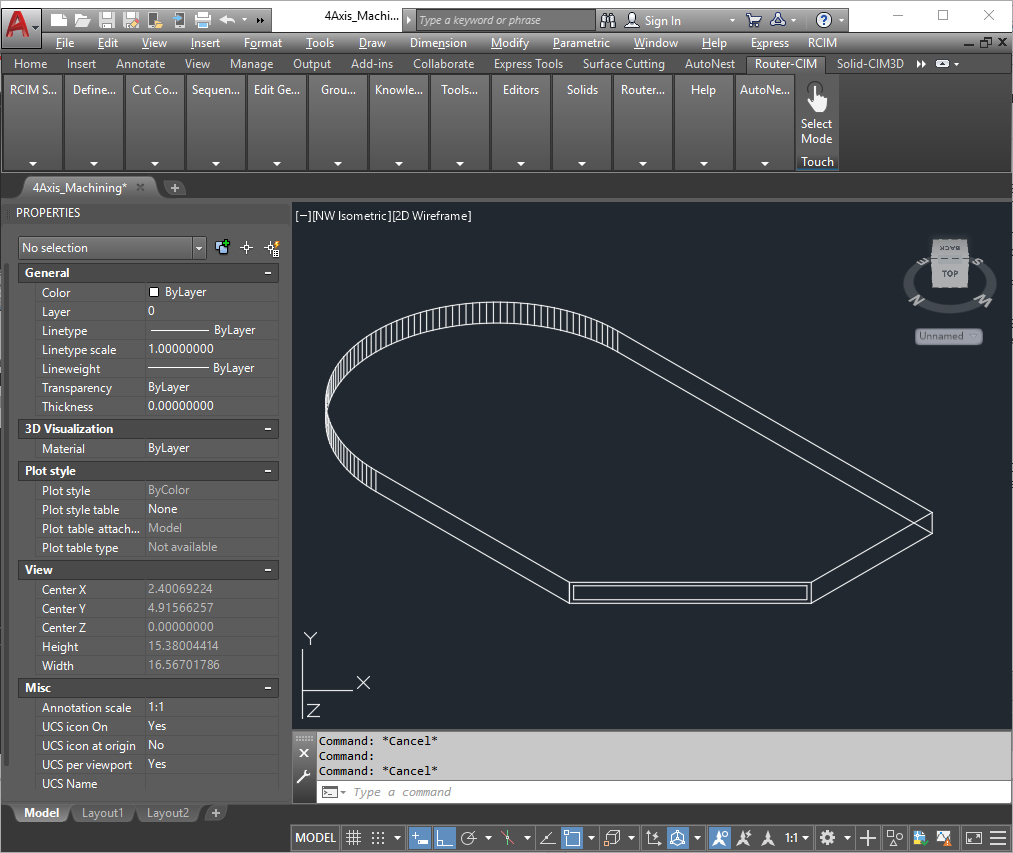This screenshot has width=1013, height=853.
Task: Click the Quick Select icon in Properties
Action: click(271, 248)
